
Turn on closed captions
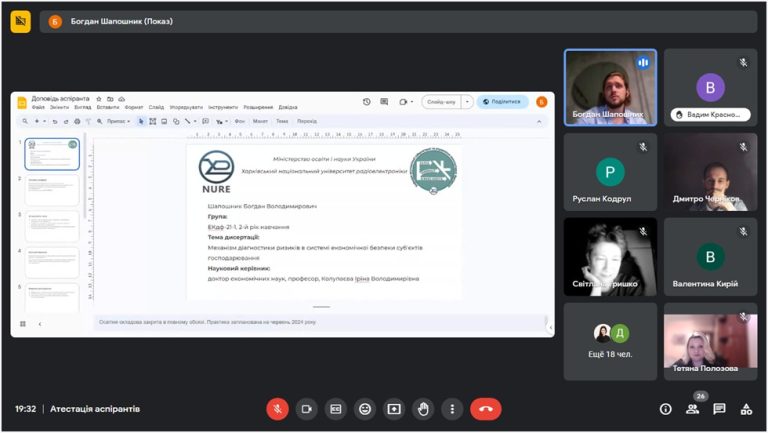tap(336, 409)
